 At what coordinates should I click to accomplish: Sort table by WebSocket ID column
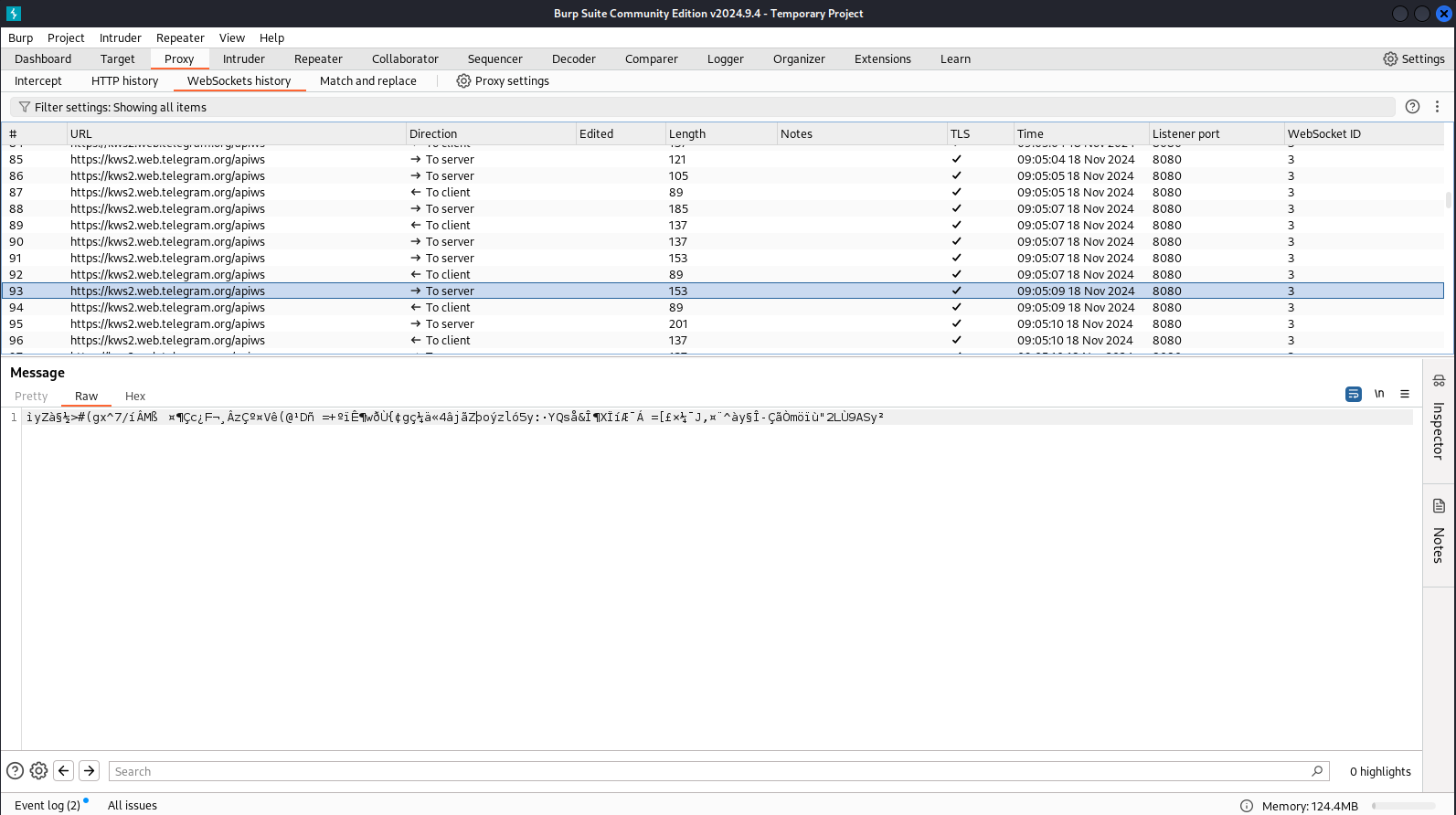(1363, 133)
